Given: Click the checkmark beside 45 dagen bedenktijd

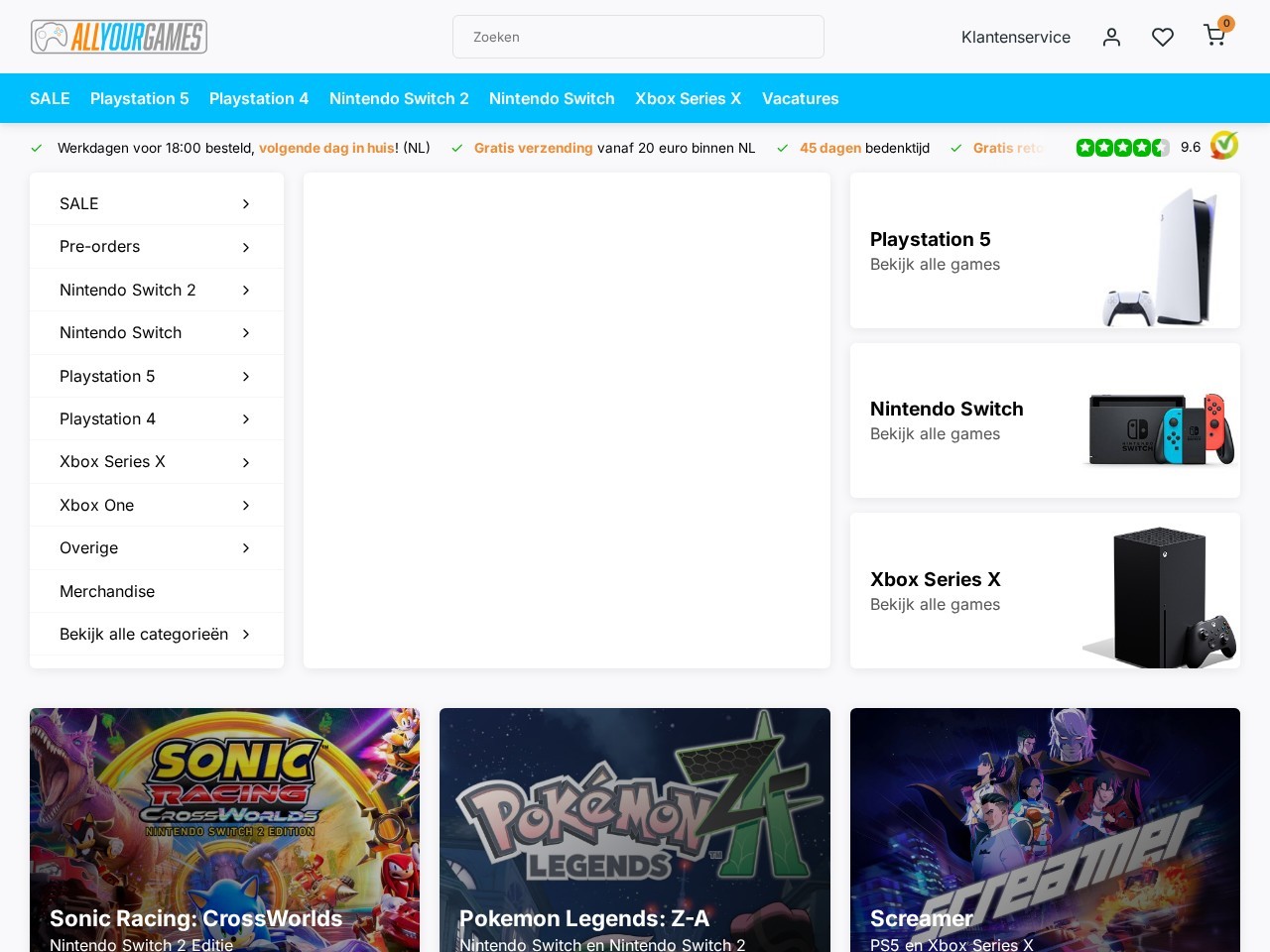Looking at the screenshot, I should 782,148.
